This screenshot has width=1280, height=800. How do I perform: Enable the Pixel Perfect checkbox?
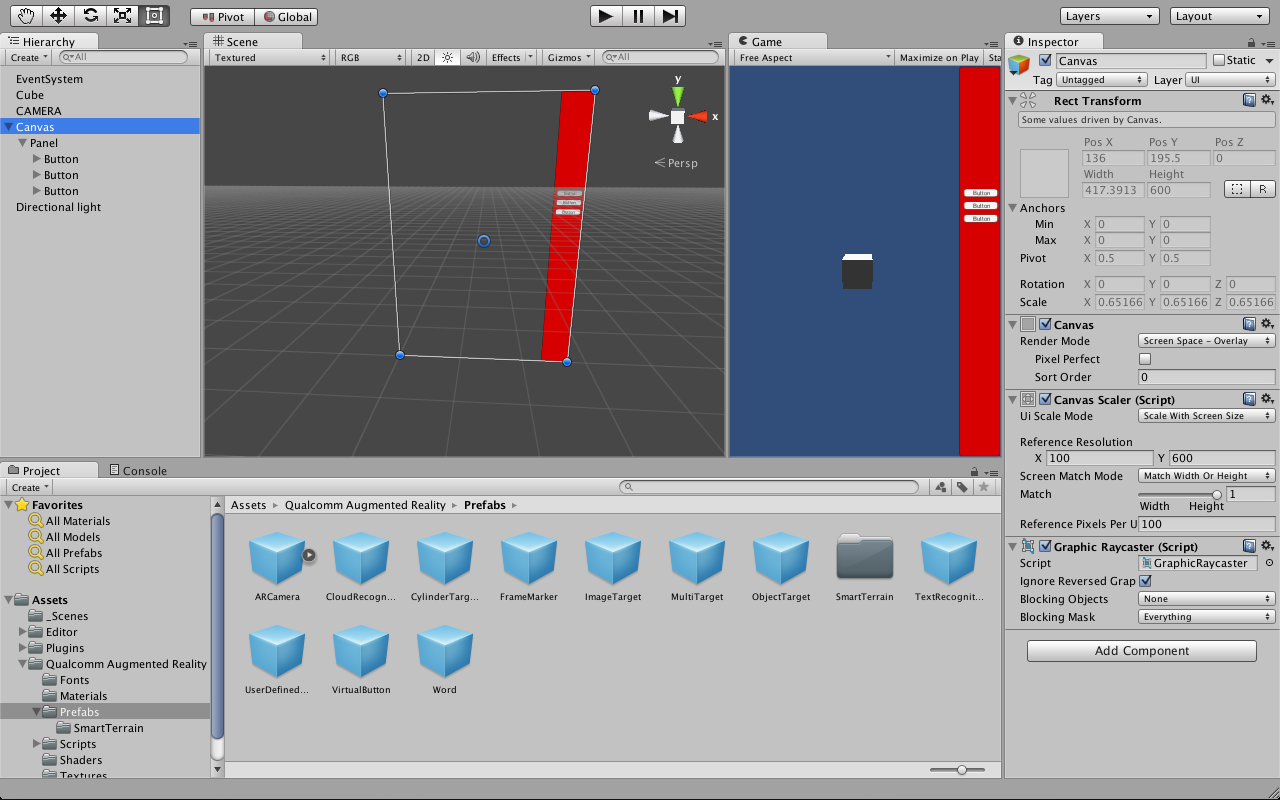tap(1145, 359)
